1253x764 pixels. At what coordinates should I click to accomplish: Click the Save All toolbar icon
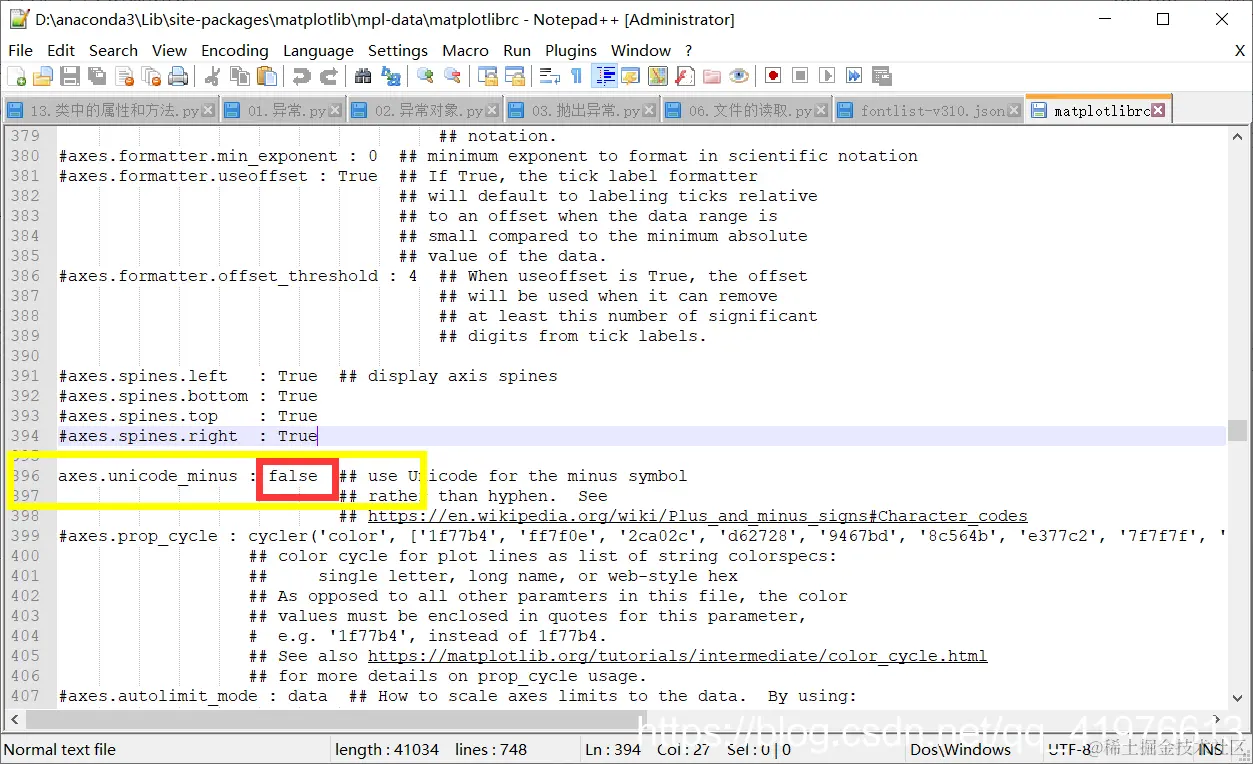[x=97, y=76]
